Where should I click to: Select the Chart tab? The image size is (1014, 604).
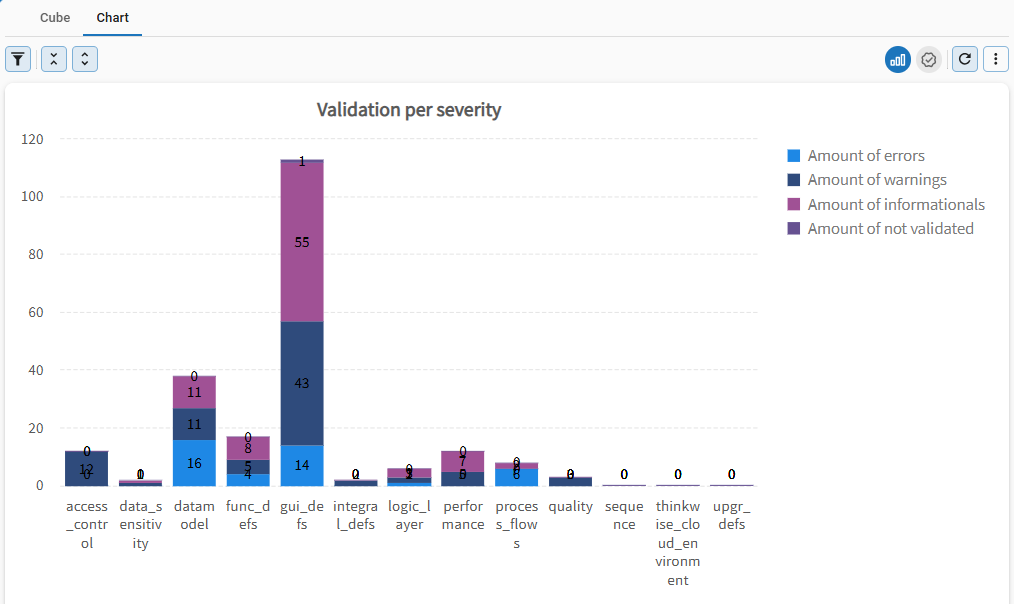point(113,17)
